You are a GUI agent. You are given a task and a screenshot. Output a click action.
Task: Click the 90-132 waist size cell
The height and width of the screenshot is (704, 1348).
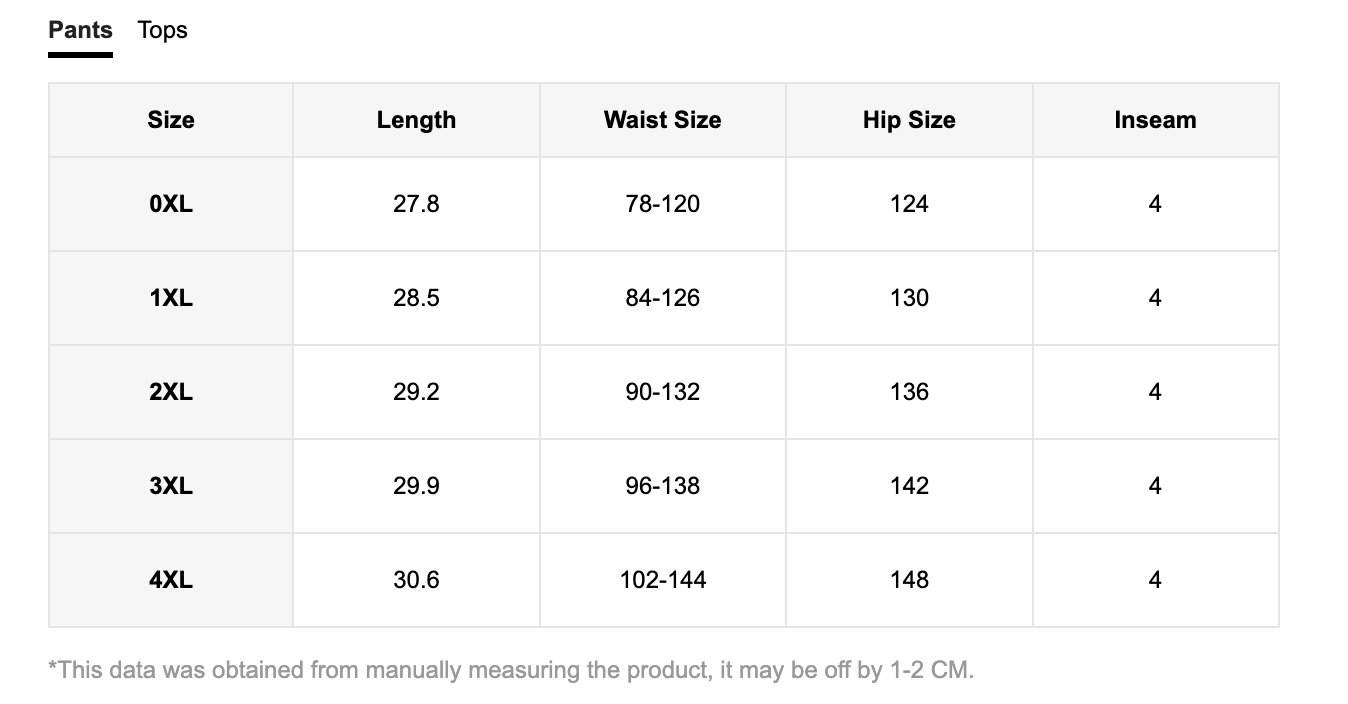click(x=662, y=392)
